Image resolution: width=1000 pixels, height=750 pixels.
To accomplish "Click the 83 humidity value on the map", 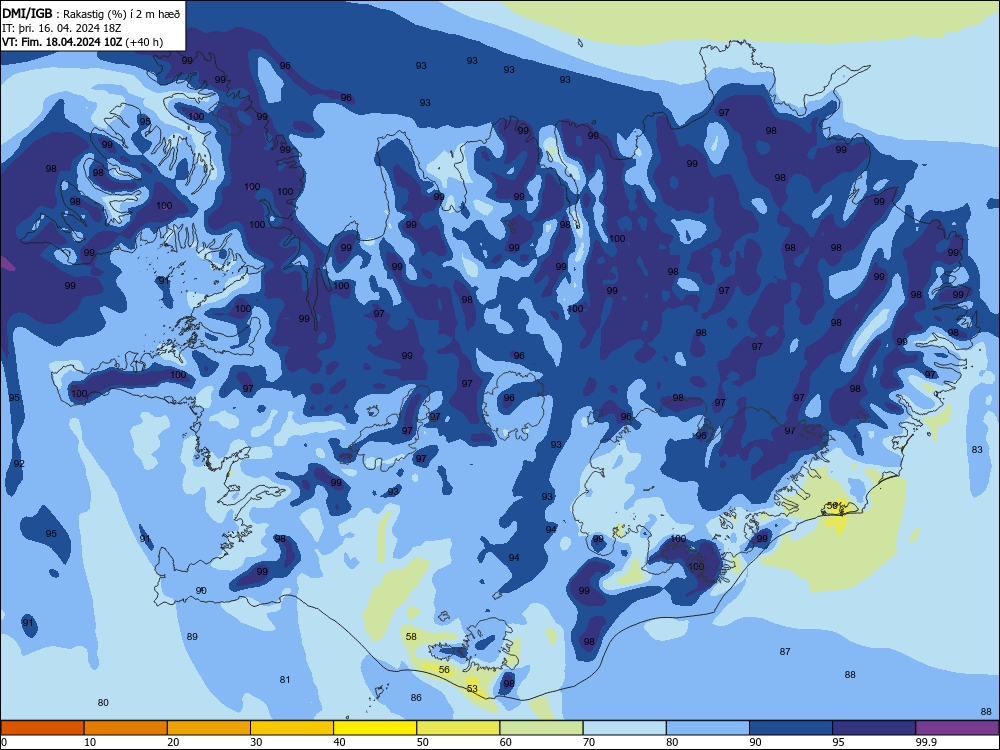I will click(x=977, y=450).
